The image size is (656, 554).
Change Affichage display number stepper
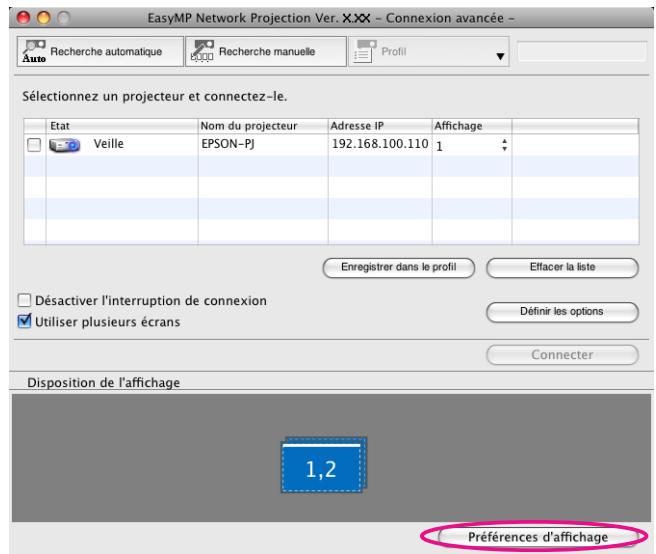pyautogui.click(x=505, y=145)
